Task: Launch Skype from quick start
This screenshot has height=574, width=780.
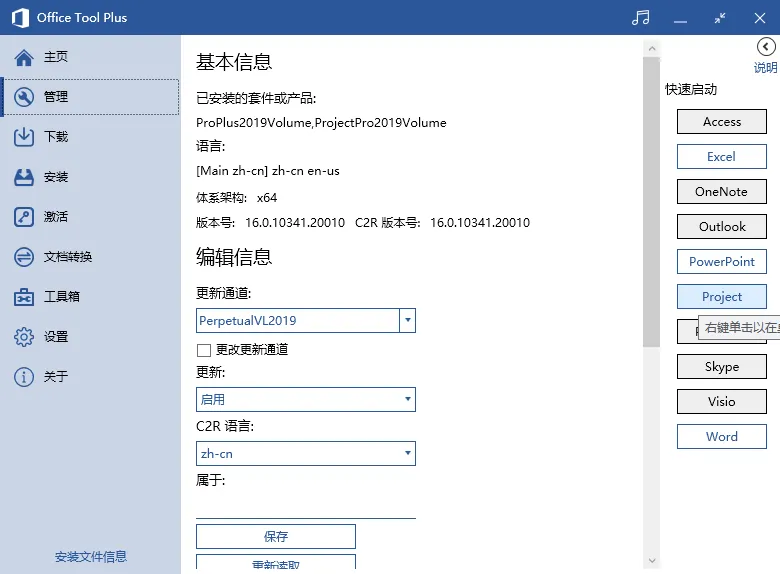Action: click(722, 367)
